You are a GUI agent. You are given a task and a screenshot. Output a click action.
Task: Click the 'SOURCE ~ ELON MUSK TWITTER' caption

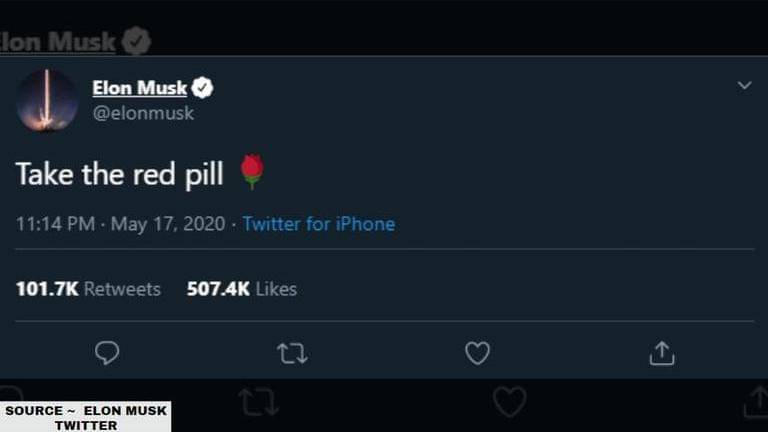pos(85,417)
